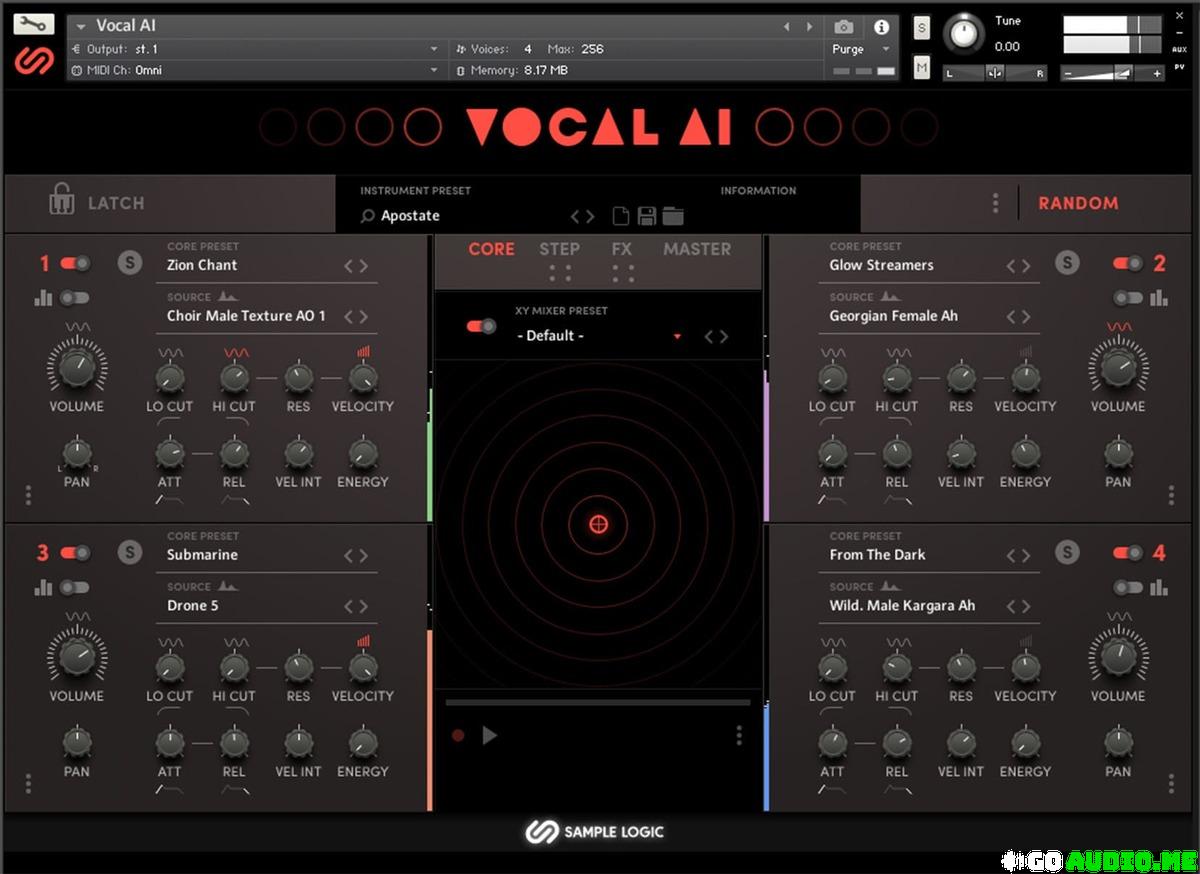The height and width of the screenshot is (874, 1200).
Task: Disable the XY mixer preset switch
Action: click(x=481, y=326)
